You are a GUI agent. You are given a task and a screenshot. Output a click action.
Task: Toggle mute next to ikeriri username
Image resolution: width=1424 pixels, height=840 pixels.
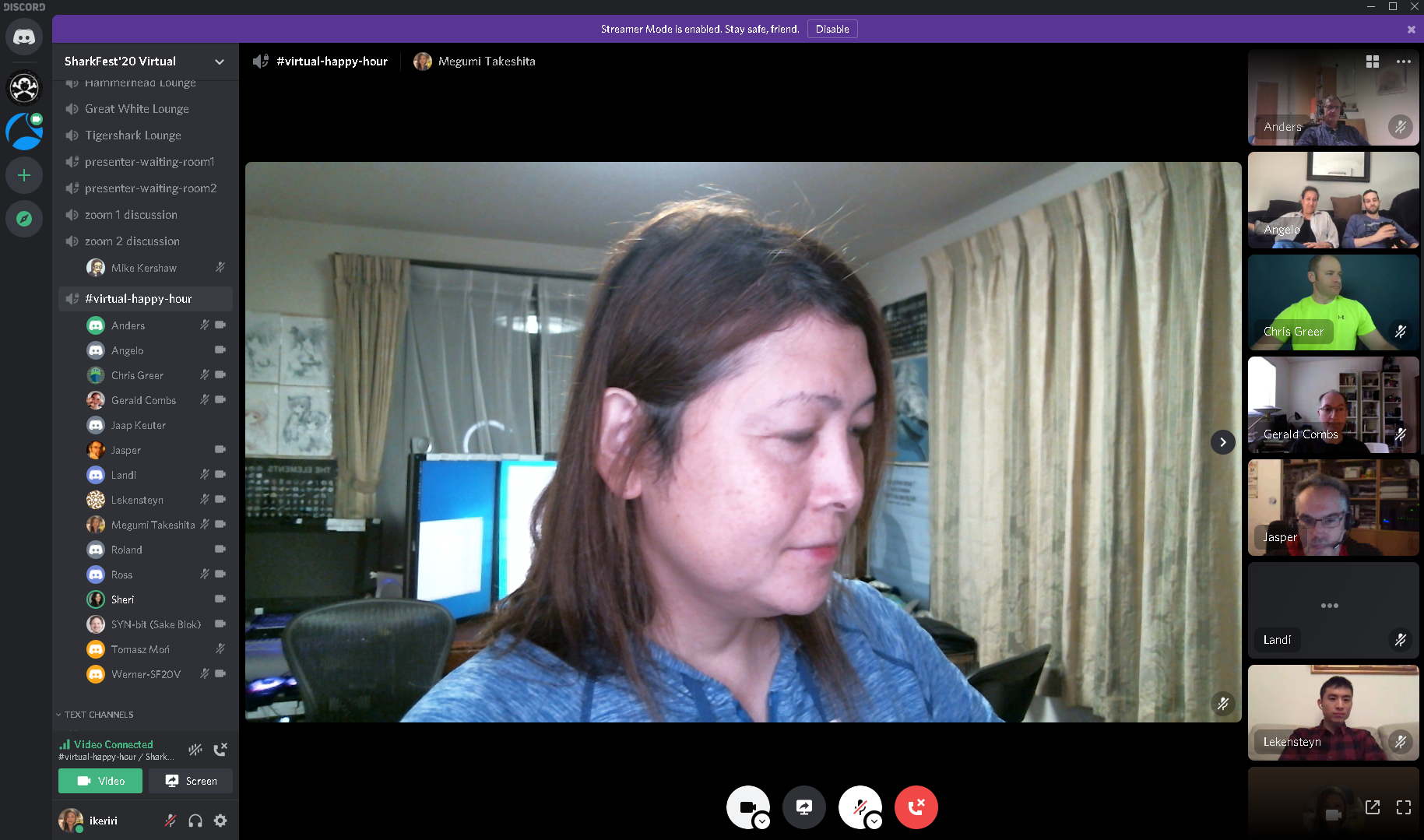170,821
